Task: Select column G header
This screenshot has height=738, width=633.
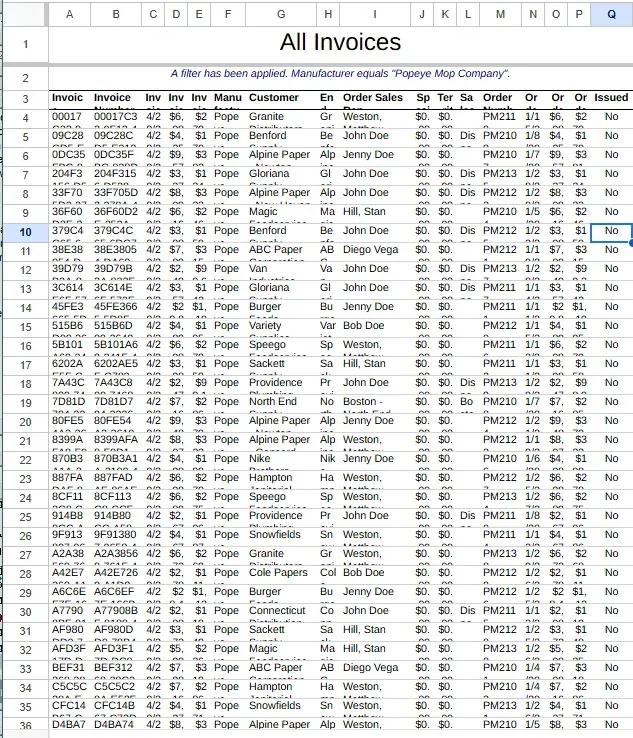Action: click(281, 14)
